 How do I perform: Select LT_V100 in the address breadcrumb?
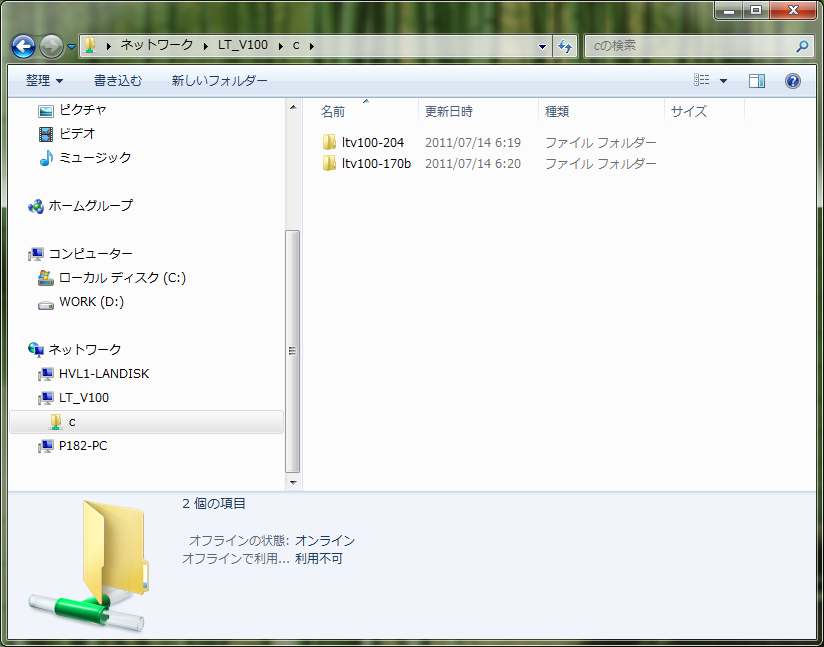click(x=243, y=45)
